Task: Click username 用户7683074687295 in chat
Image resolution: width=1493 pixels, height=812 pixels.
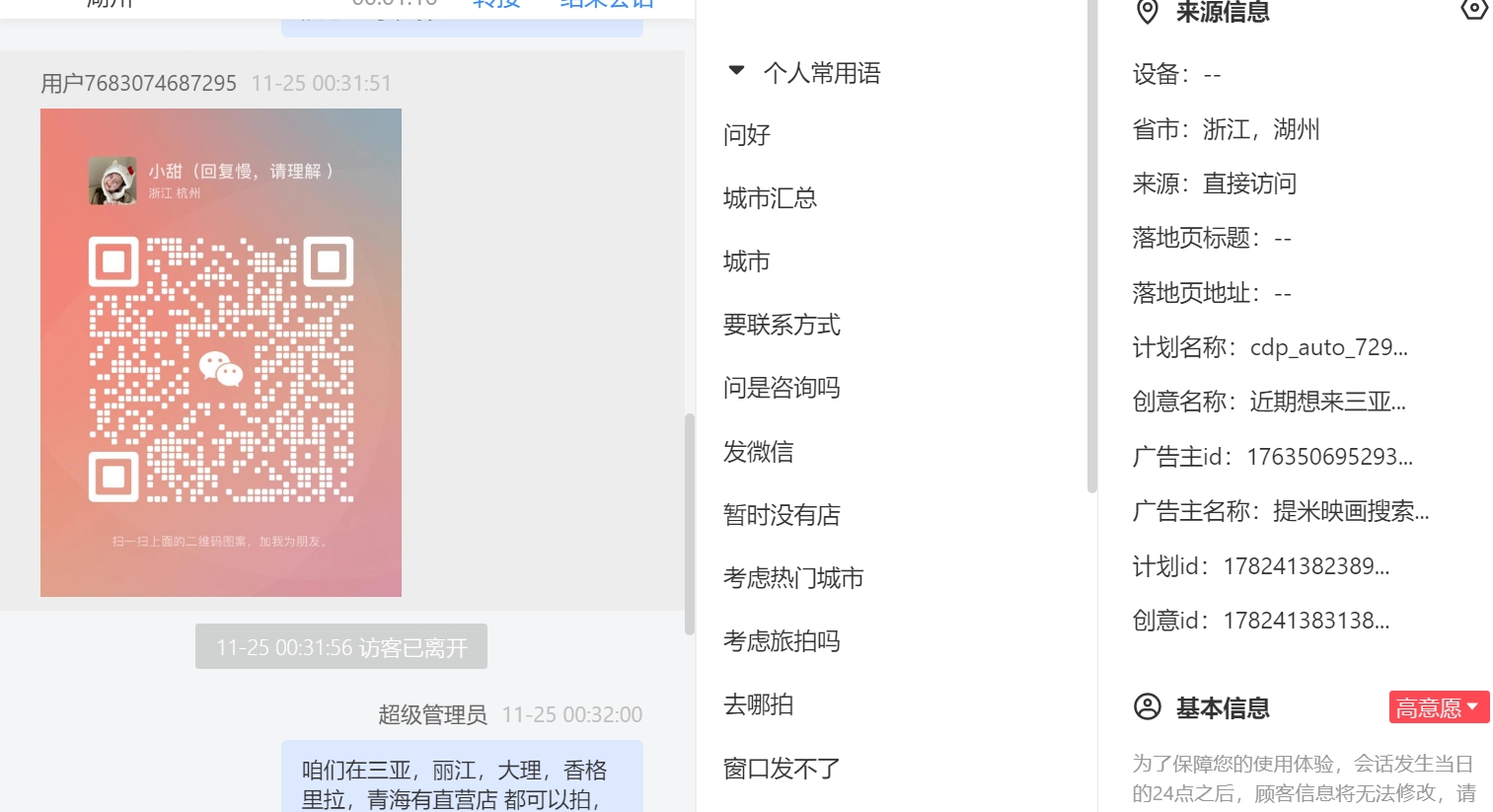Action: 139,84
